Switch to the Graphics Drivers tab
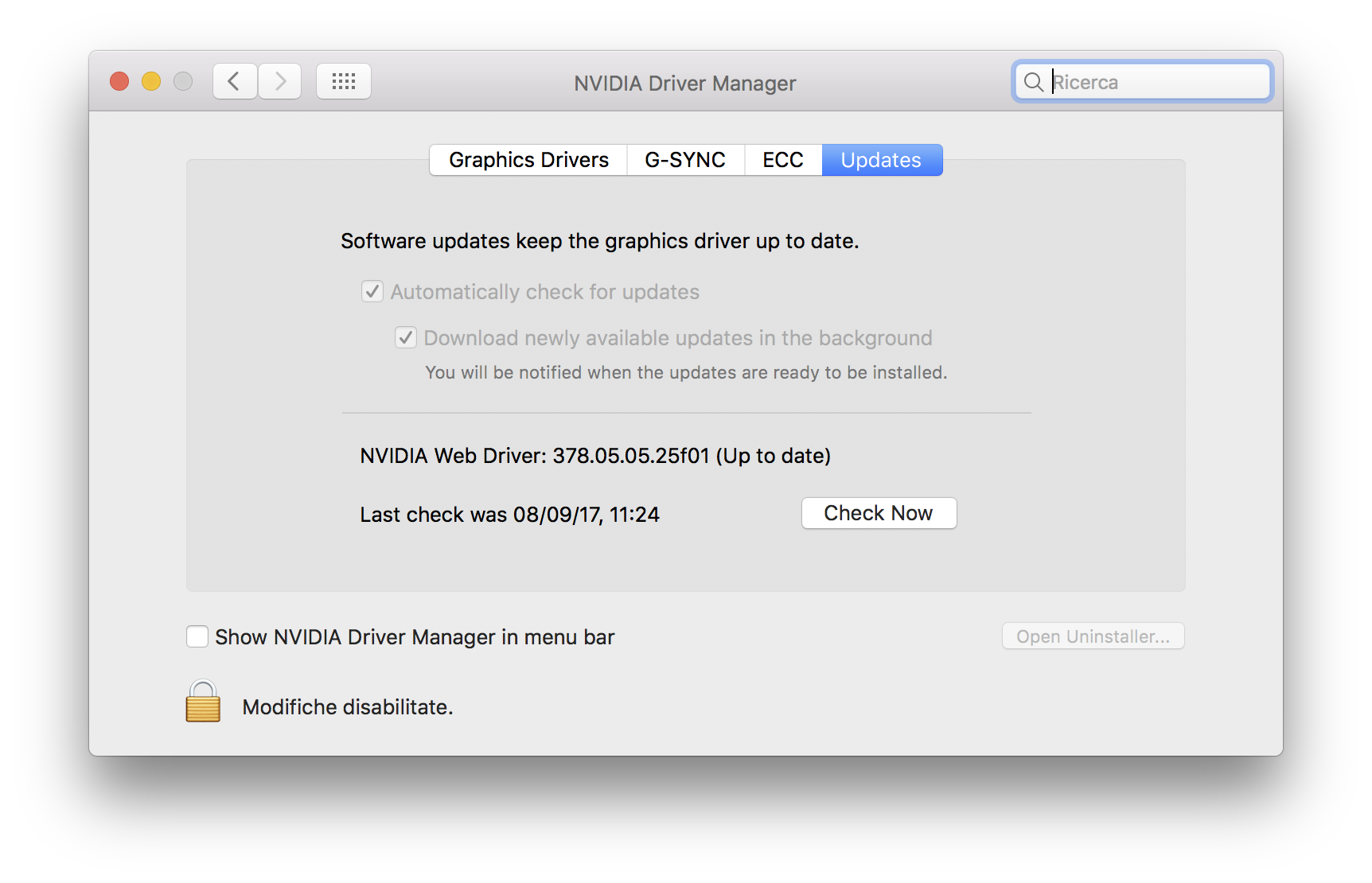This screenshot has width=1372, height=883. 528,160
